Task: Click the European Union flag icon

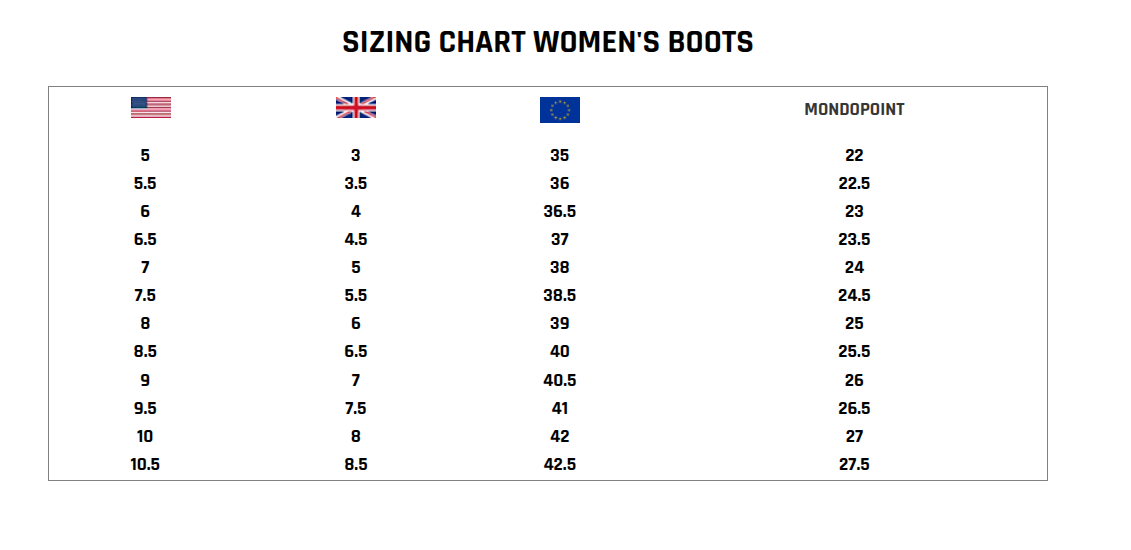Action: tap(560, 110)
